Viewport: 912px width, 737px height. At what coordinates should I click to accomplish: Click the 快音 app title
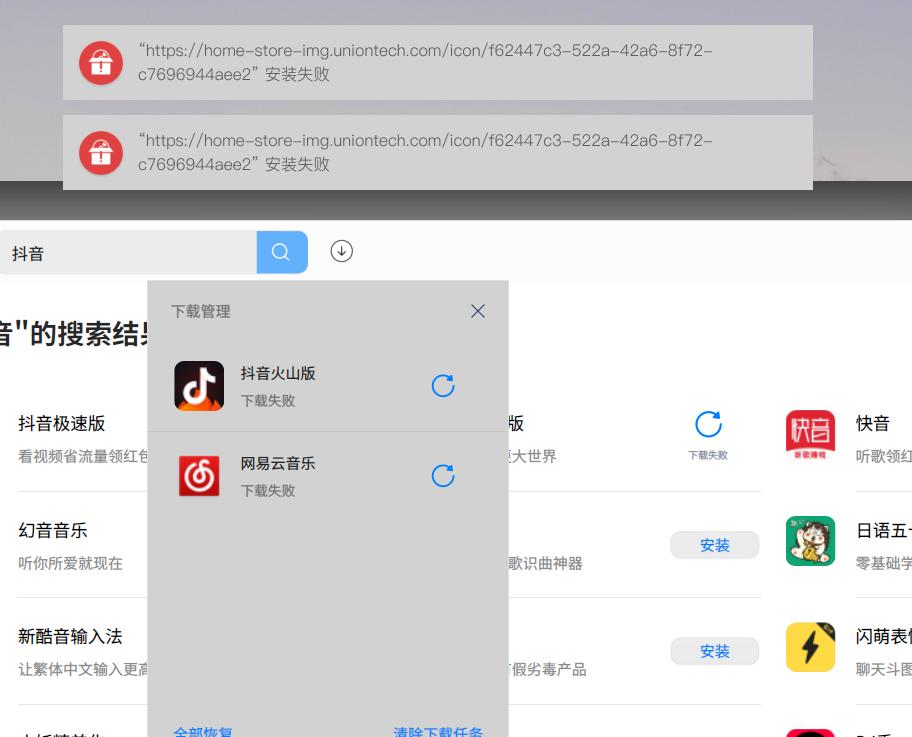[x=872, y=423]
